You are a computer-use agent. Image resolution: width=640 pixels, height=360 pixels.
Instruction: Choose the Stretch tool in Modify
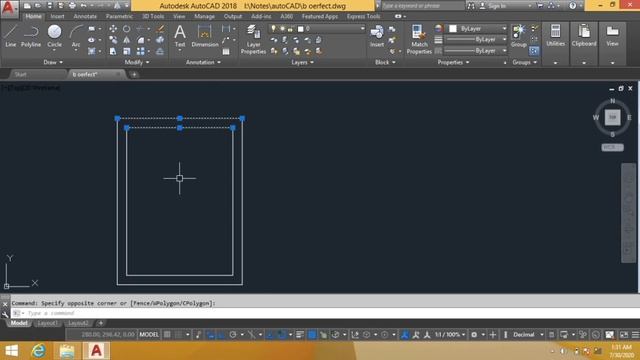[x=113, y=51]
